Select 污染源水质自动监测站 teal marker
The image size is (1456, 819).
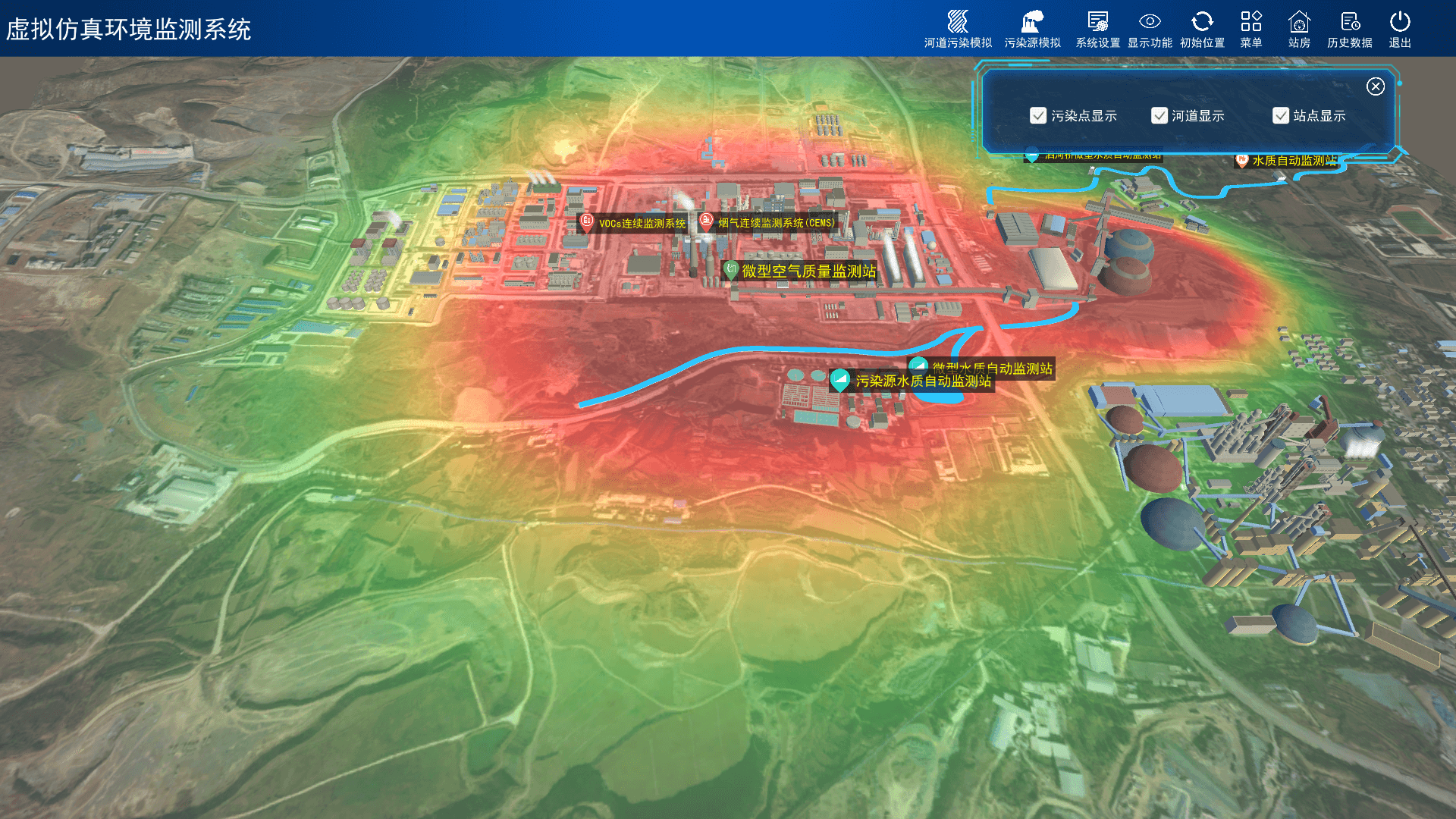[x=839, y=380]
